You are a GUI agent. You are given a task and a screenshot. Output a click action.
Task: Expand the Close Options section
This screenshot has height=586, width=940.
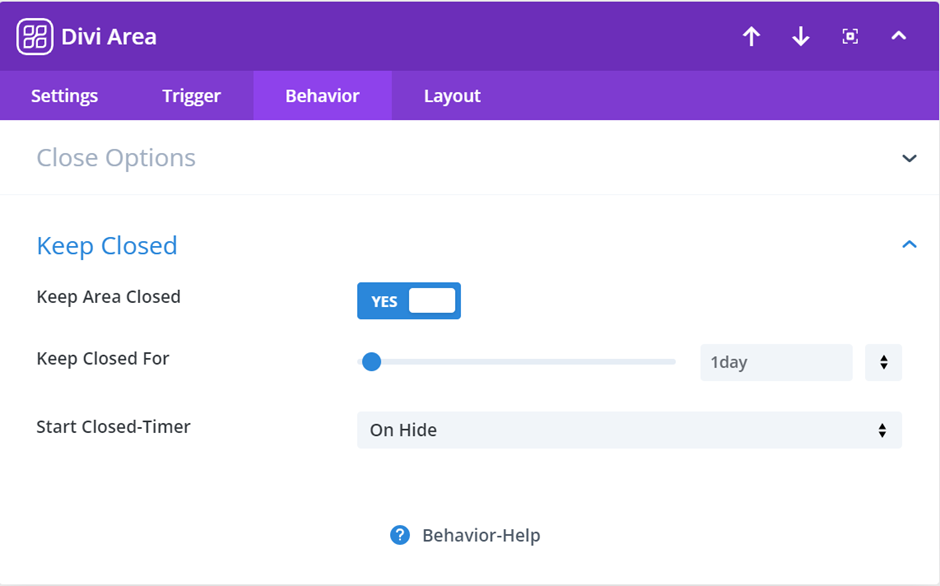pos(909,158)
